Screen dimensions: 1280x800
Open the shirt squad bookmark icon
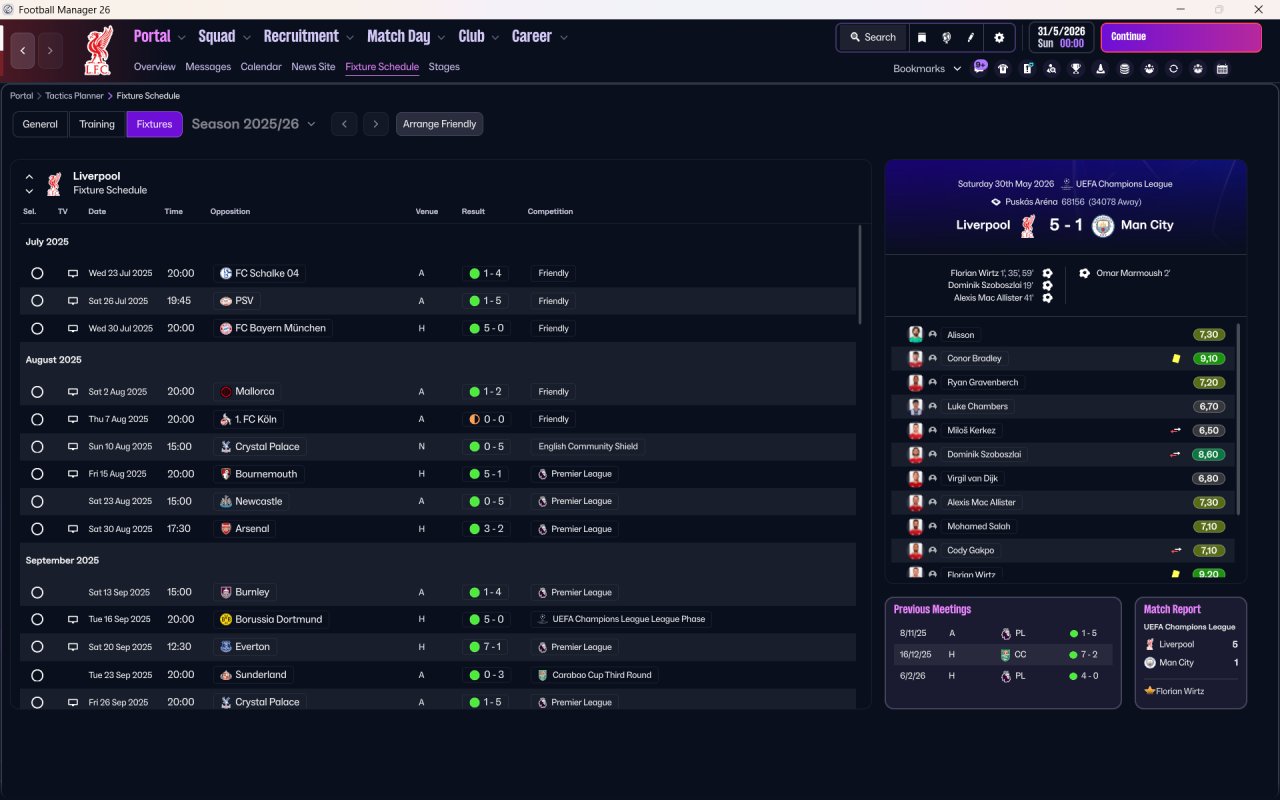(x=1003, y=69)
